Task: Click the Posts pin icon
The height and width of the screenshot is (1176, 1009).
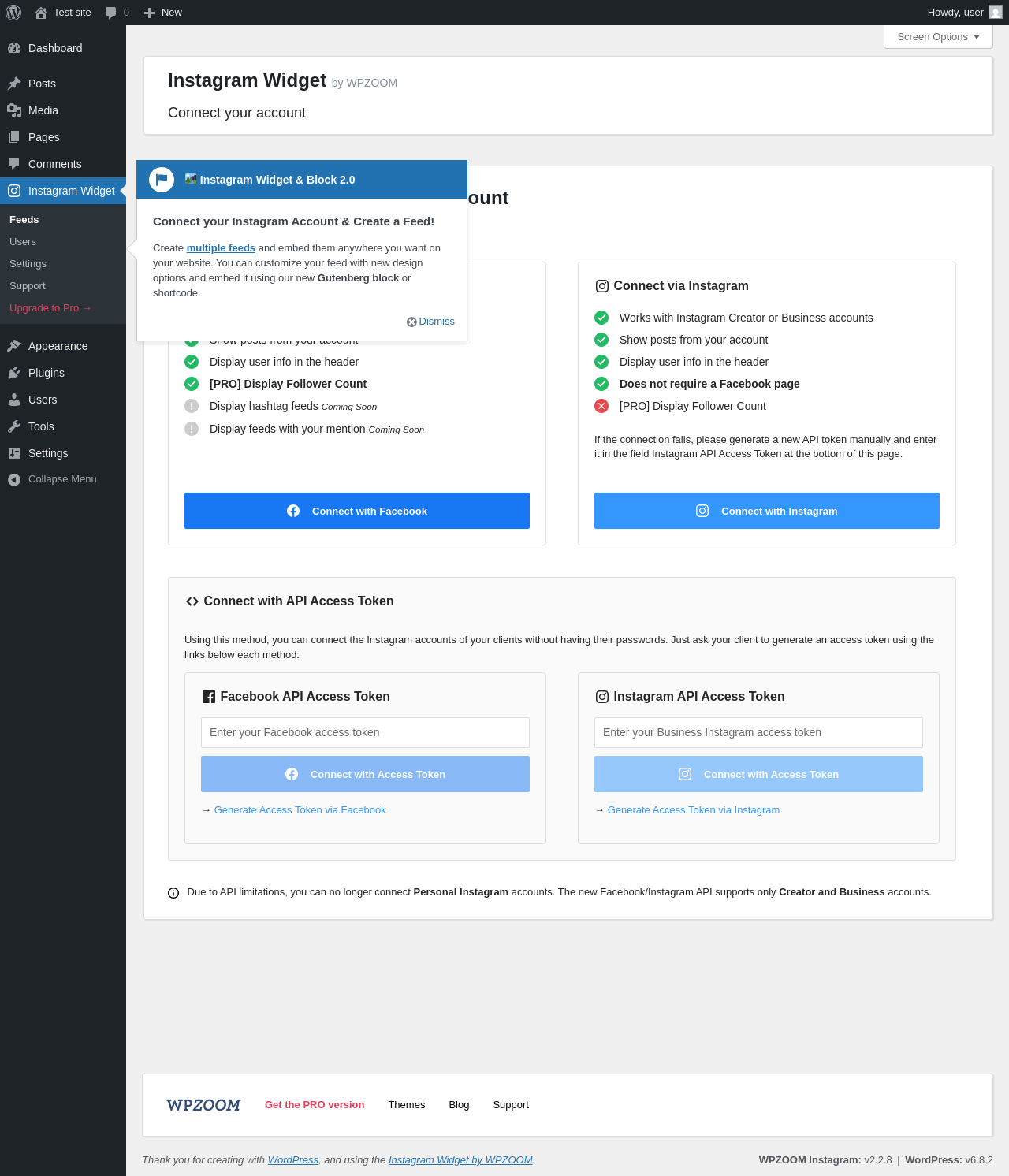Action: coord(14,84)
